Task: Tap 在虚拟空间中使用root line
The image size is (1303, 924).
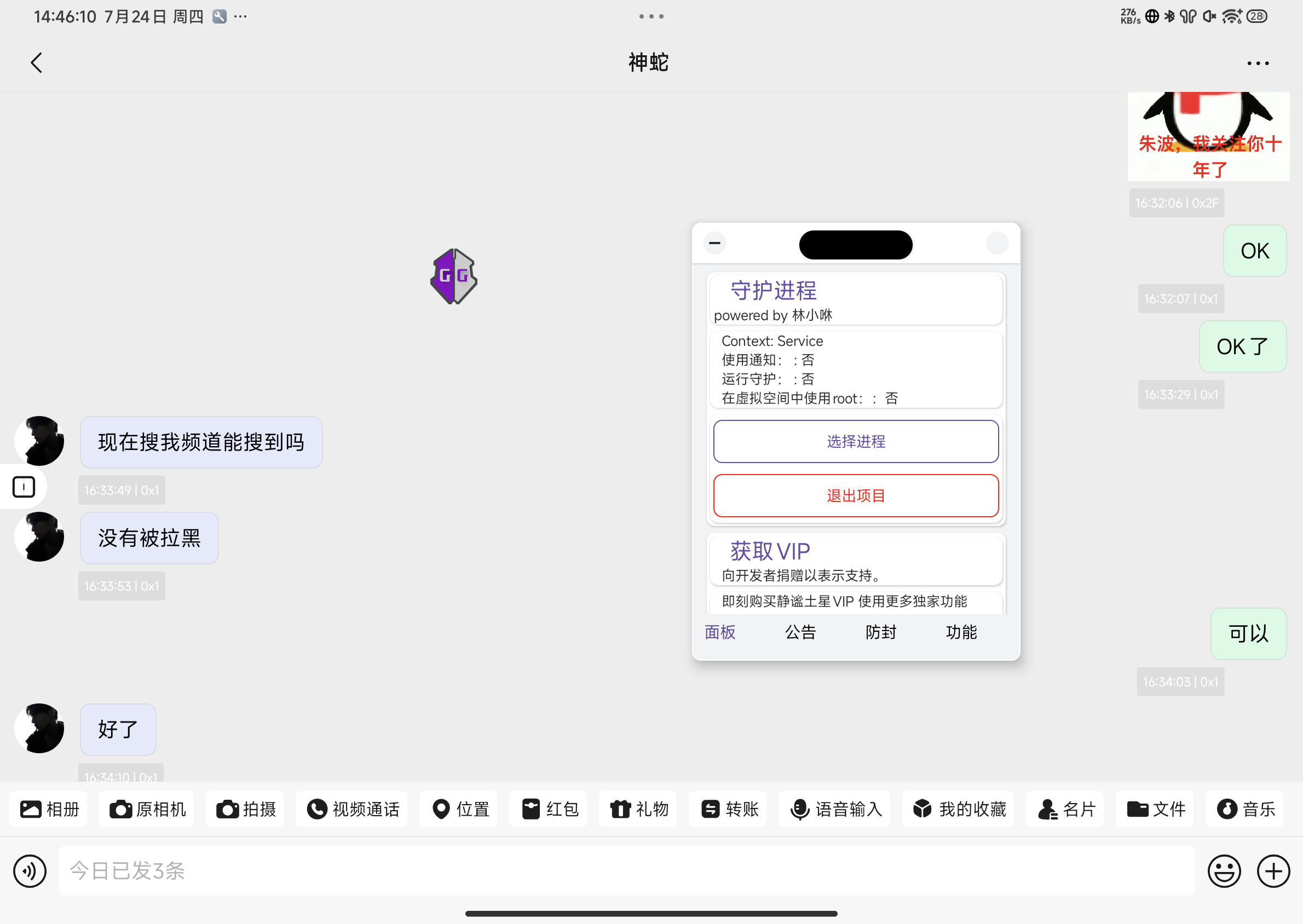Action: coord(810,399)
